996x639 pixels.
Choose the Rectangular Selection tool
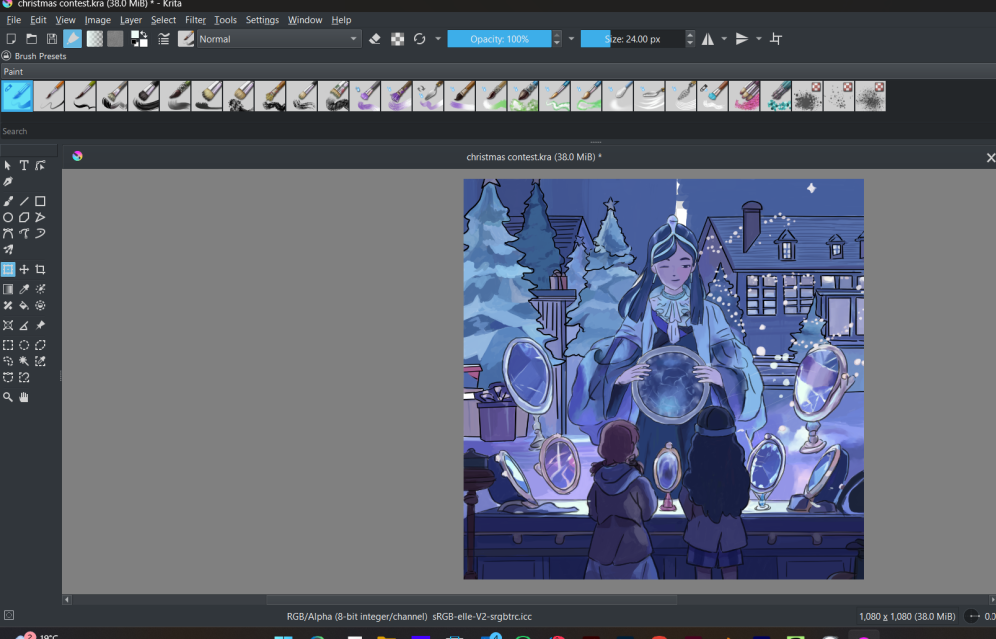click(x=8, y=345)
